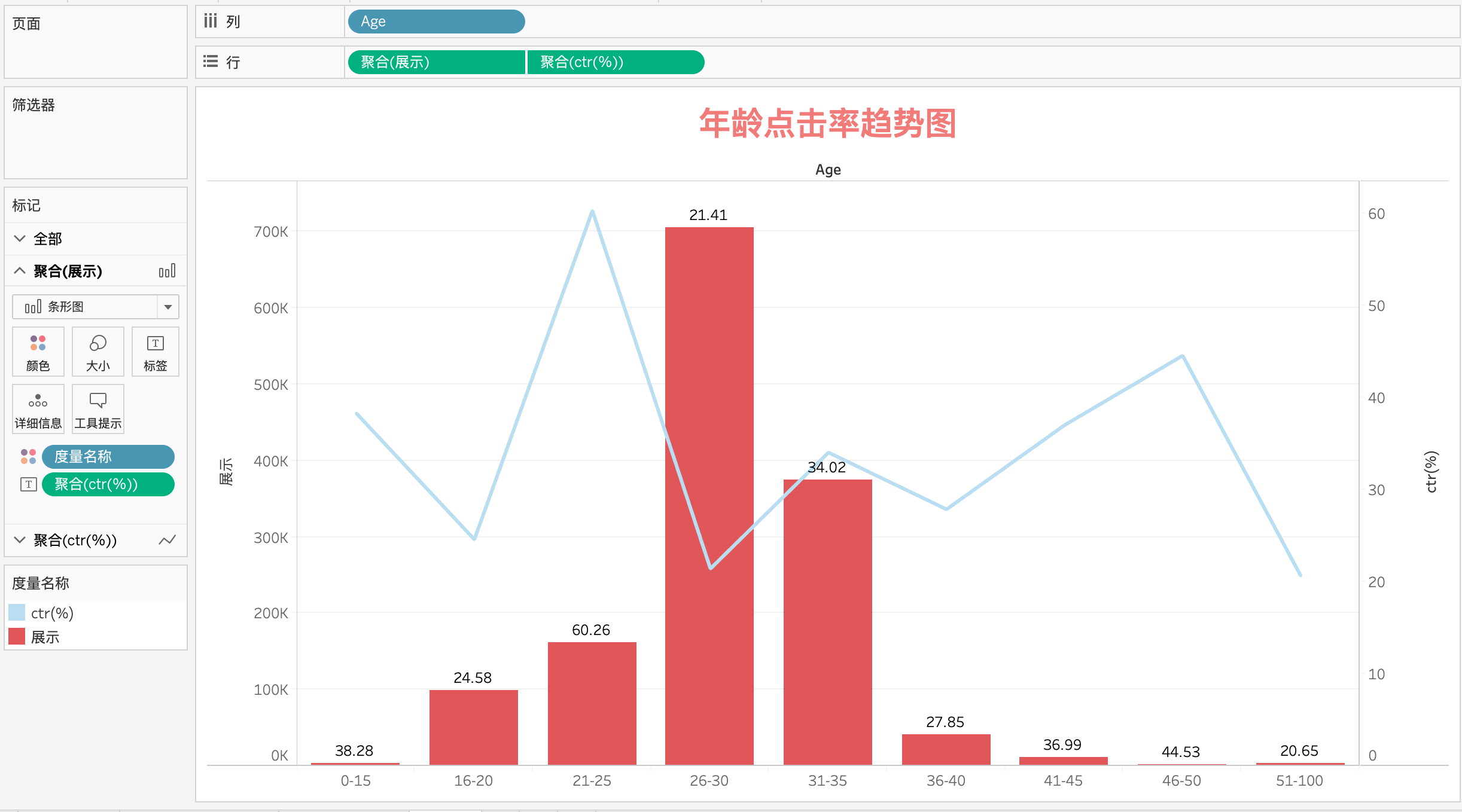Open the 工具提示 tooltip card
The width and height of the screenshot is (1462, 812).
coord(98,409)
